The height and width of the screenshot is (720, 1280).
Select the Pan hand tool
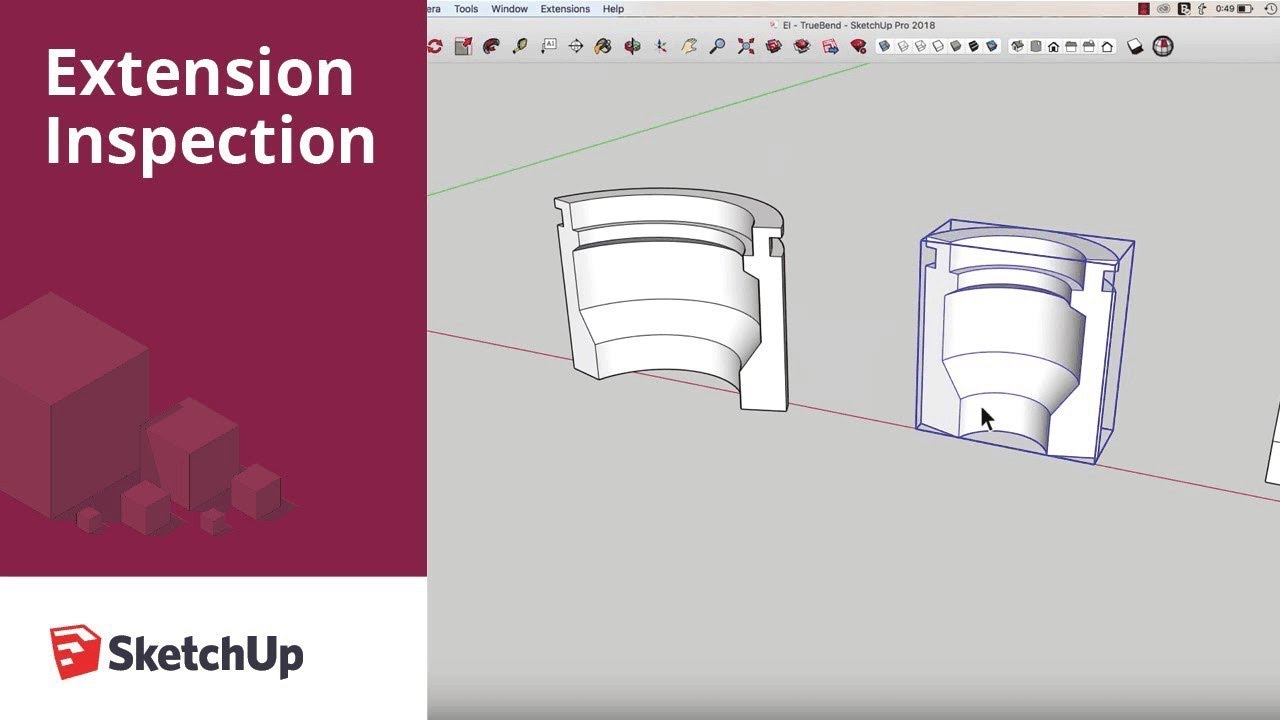point(689,46)
